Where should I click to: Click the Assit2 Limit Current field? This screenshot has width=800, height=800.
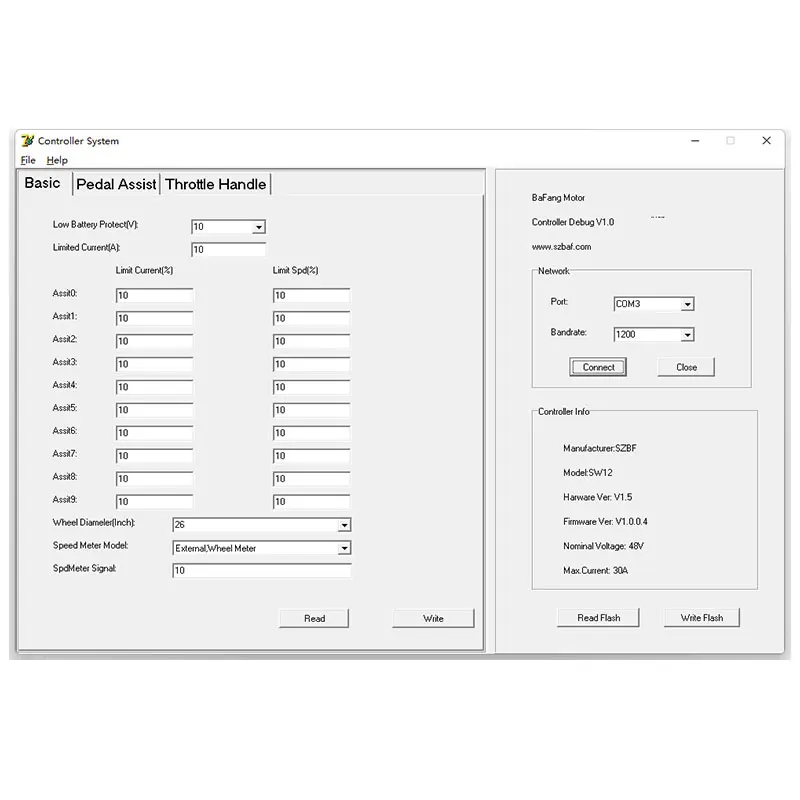coord(155,341)
